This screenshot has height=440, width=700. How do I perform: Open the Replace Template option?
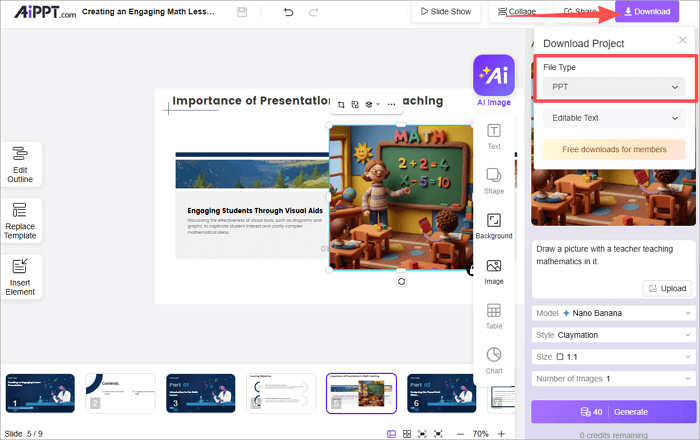20,221
